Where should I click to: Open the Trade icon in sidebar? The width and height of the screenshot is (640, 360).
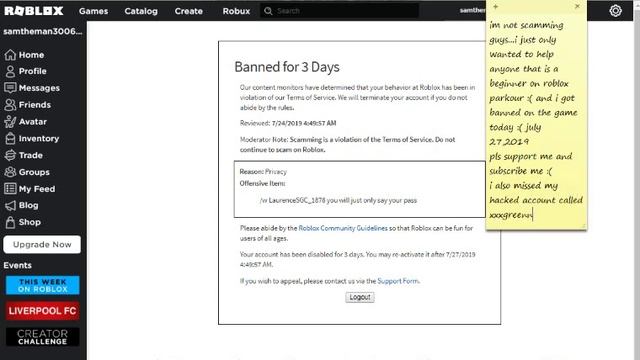click(10, 155)
